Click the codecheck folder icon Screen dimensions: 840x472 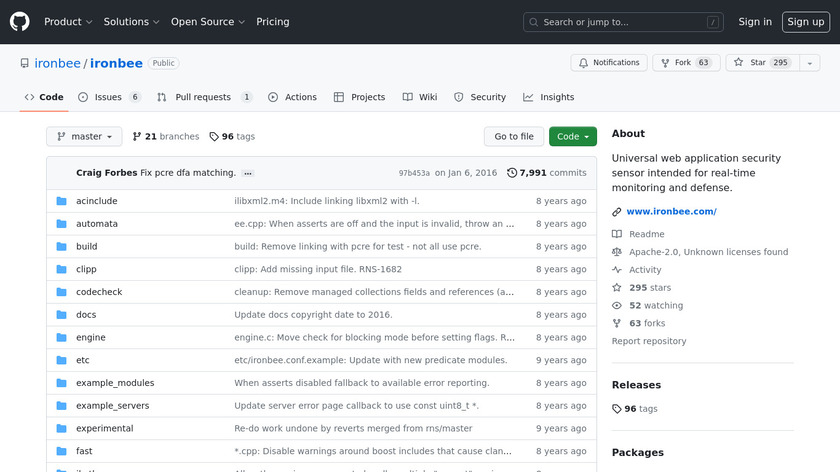pos(62,292)
